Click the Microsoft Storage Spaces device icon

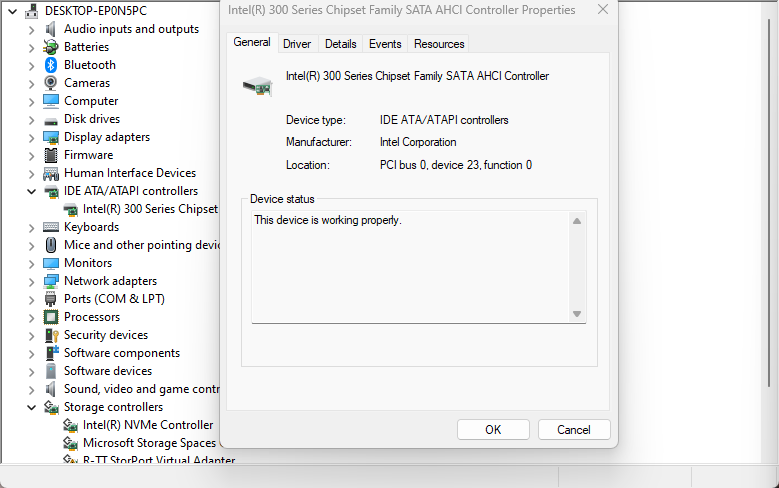[70, 443]
